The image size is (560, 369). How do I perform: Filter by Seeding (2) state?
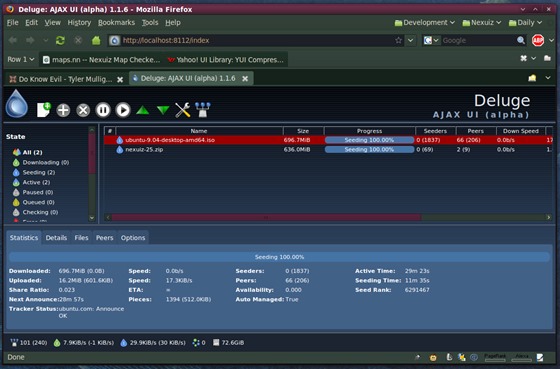[34, 172]
